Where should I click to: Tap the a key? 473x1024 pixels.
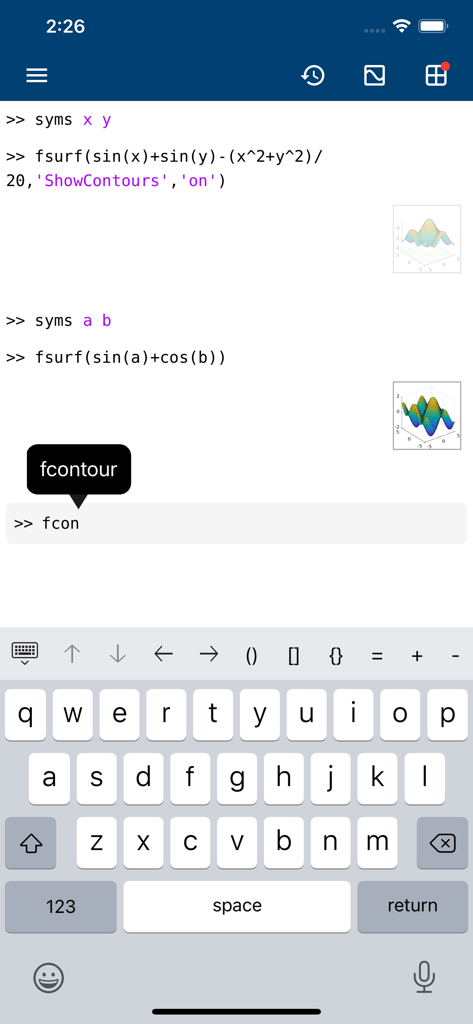49,778
